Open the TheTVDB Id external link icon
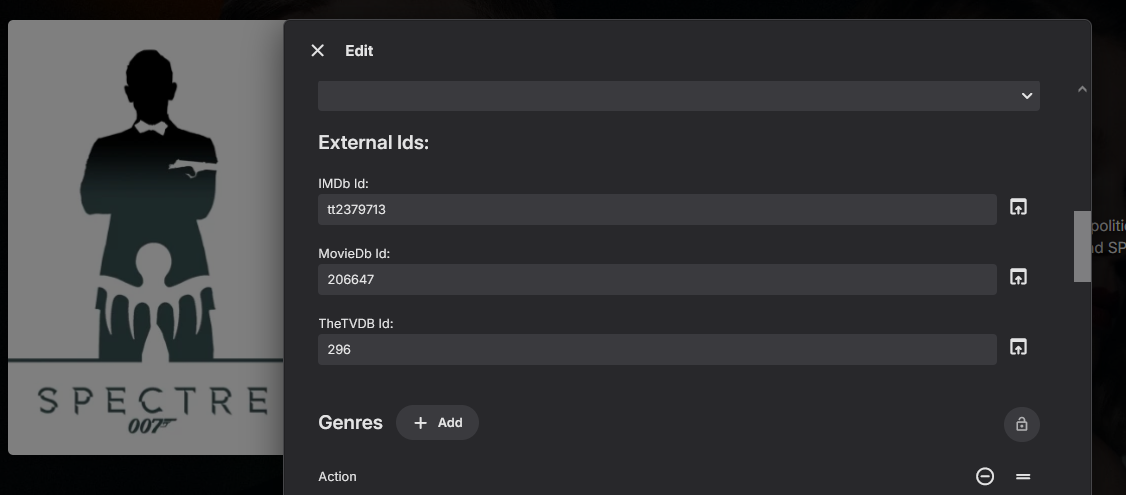 point(1018,347)
